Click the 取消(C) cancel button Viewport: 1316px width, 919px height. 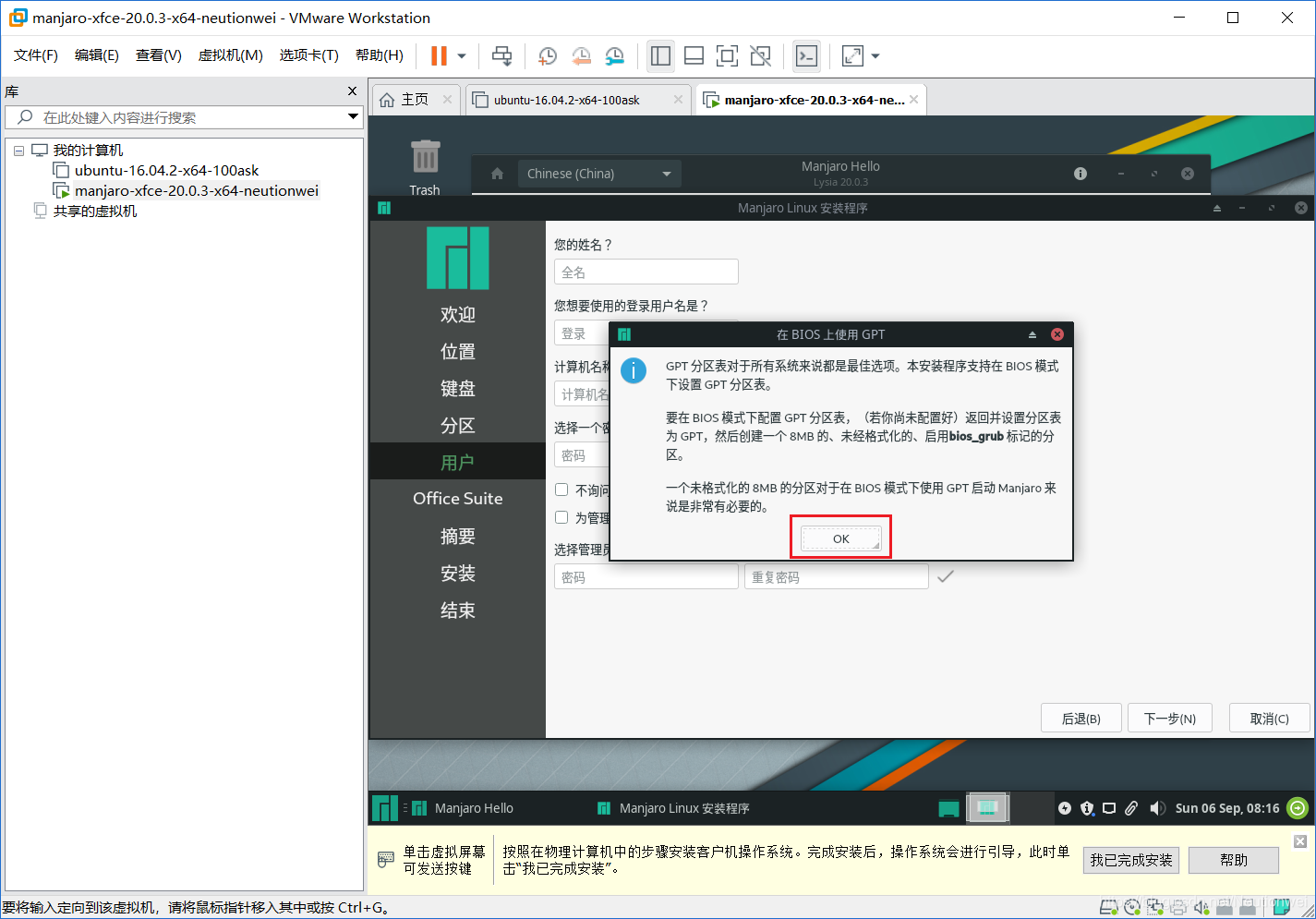coord(1269,719)
